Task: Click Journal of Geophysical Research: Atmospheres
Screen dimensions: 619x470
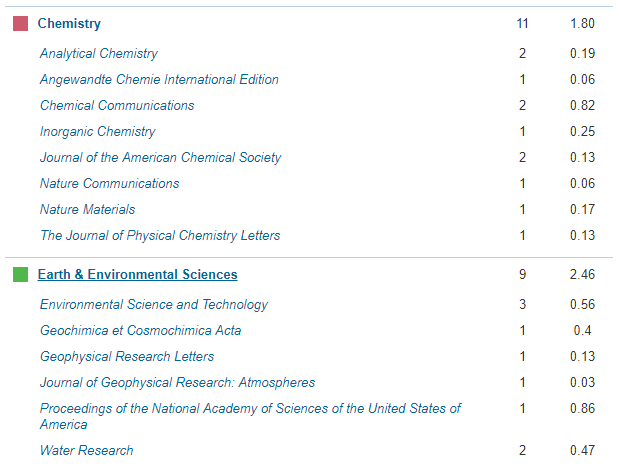Action: point(177,383)
